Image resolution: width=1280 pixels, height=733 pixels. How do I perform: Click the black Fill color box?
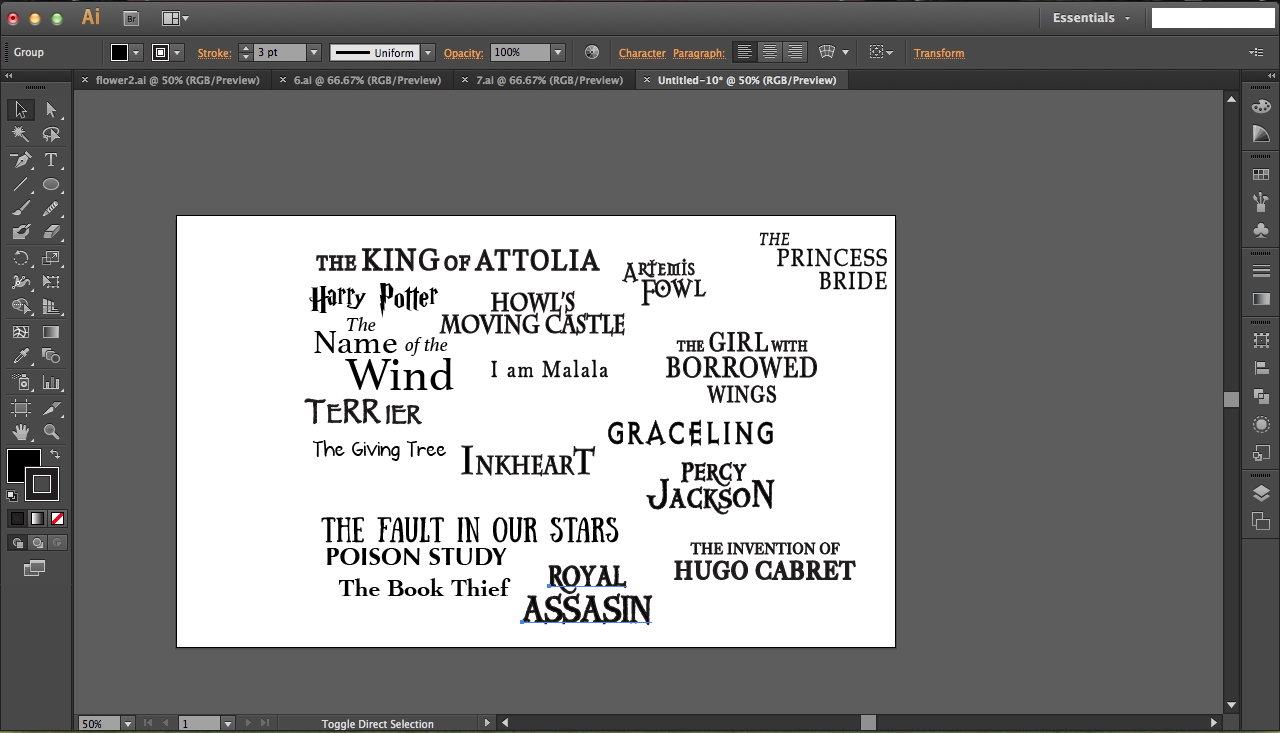click(x=23, y=465)
